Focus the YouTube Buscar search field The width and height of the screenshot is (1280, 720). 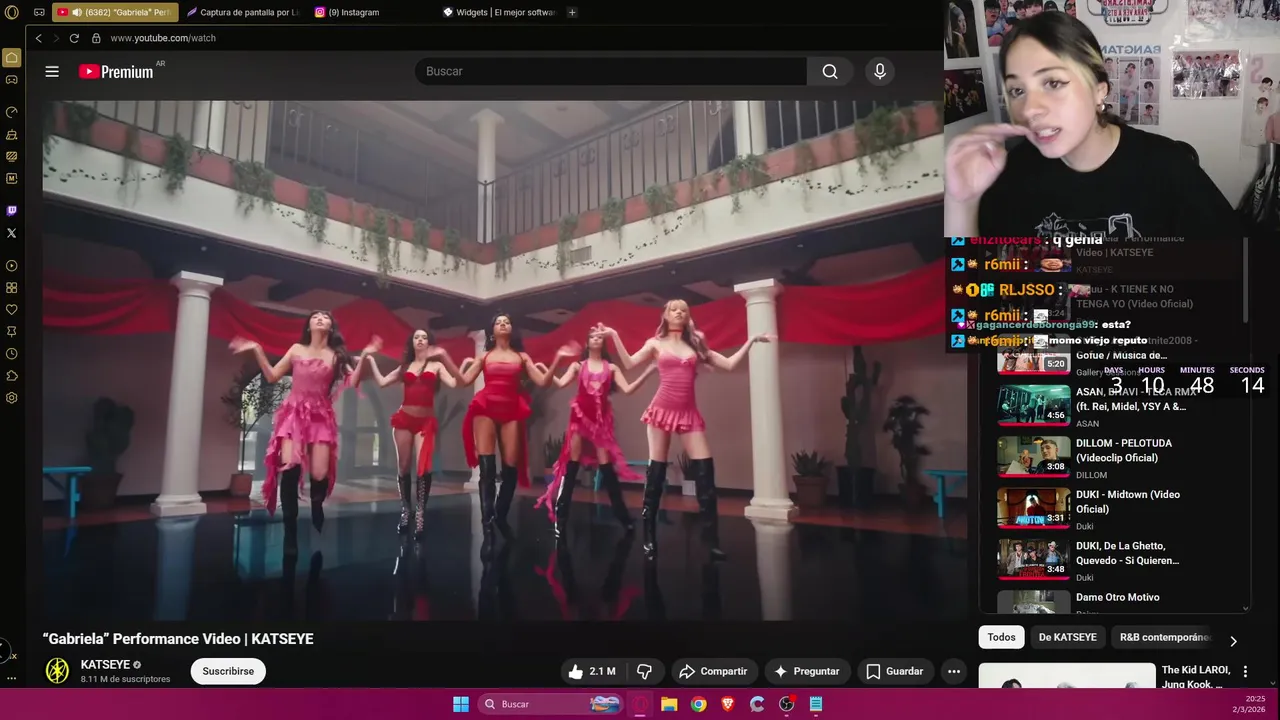611,71
